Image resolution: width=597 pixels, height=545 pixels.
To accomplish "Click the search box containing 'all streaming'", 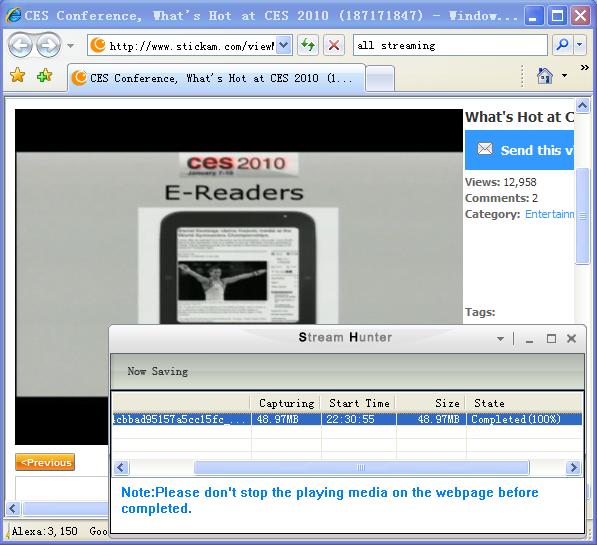I will (x=450, y=45).
